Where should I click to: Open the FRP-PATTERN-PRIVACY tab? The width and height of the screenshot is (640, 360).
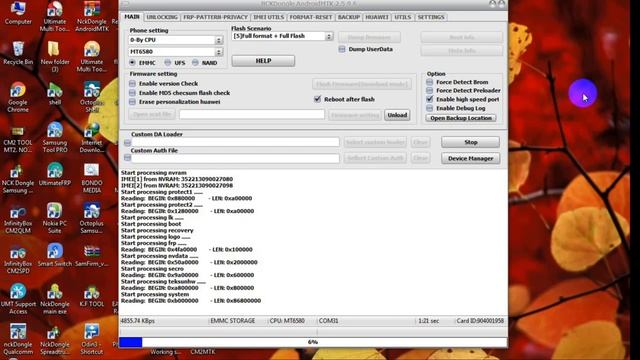pos(216,17)
